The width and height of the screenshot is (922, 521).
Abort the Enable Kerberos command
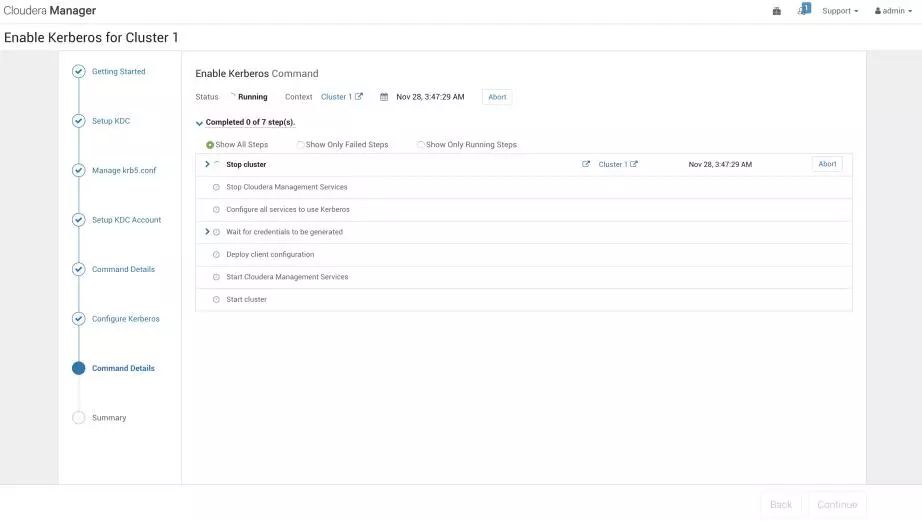pyautogui.click(x=497, y=97)
